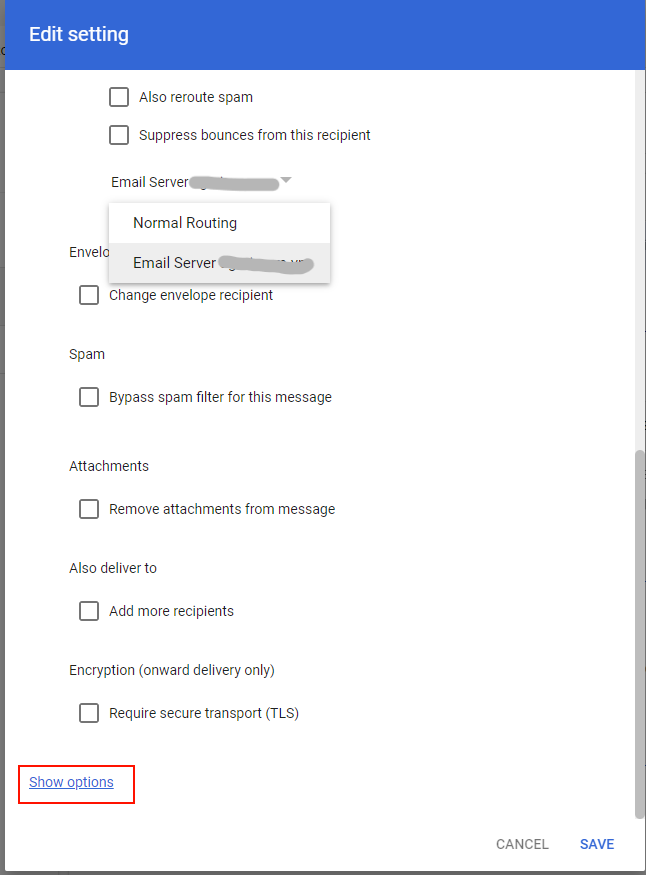Enable Bypass spam filter for this message
646x875 pixels.
tap(89, 397)
